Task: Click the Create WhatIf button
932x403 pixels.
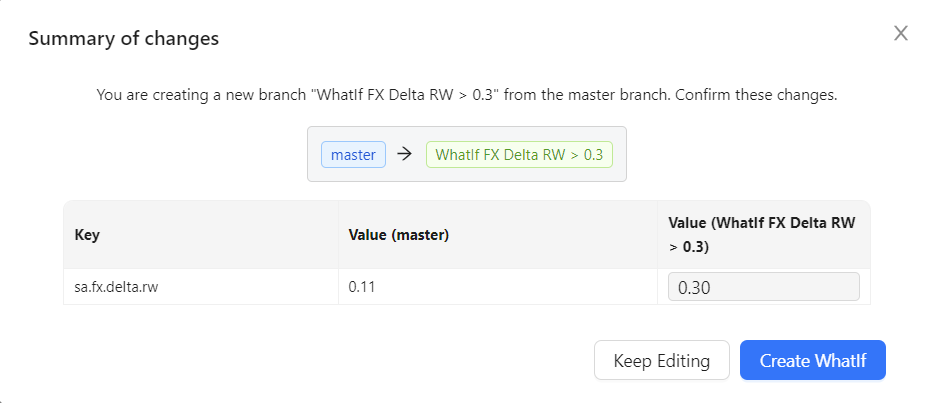Action: 813,360
